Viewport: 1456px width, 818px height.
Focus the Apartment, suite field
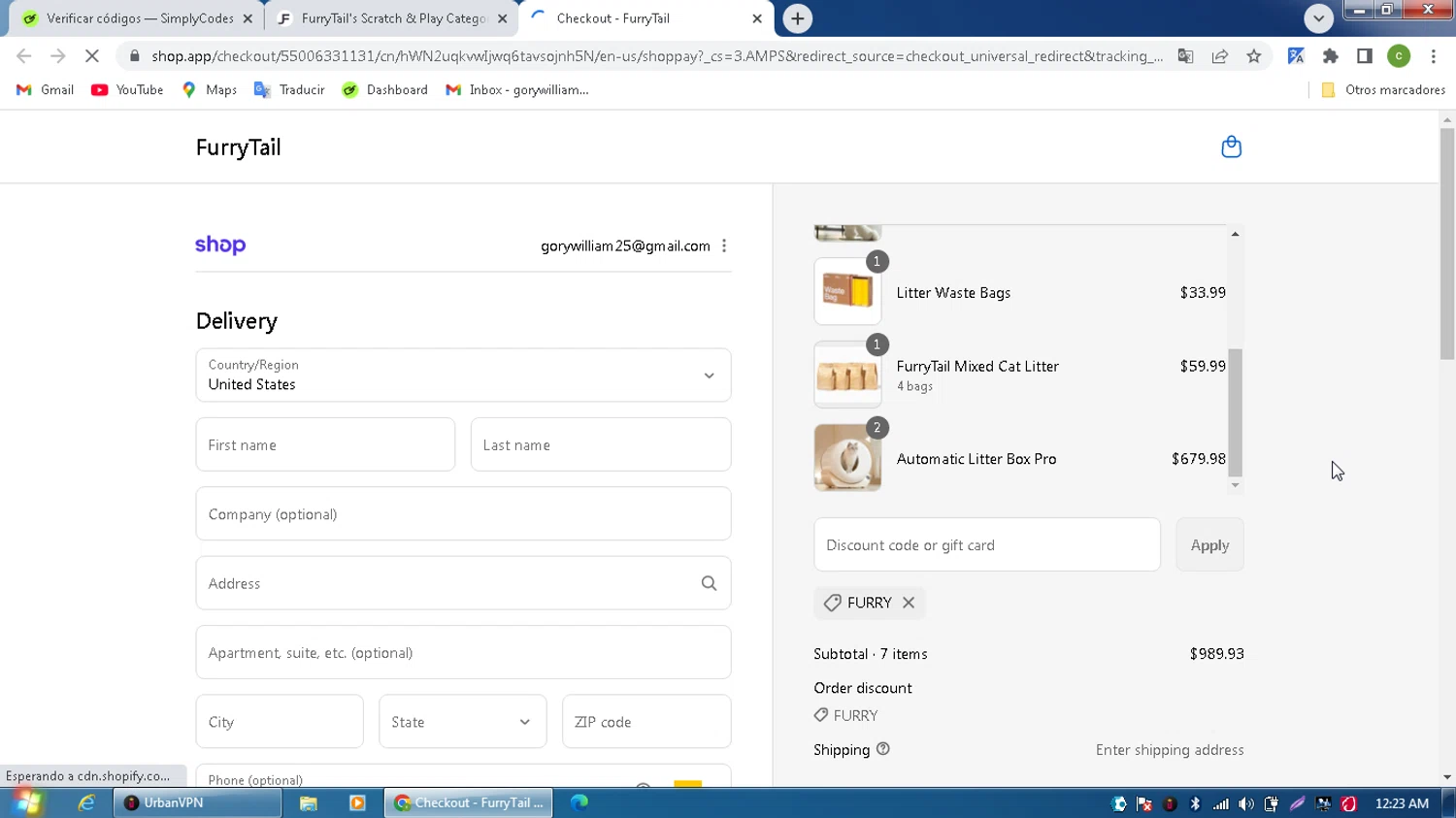[x=463, y=653]
